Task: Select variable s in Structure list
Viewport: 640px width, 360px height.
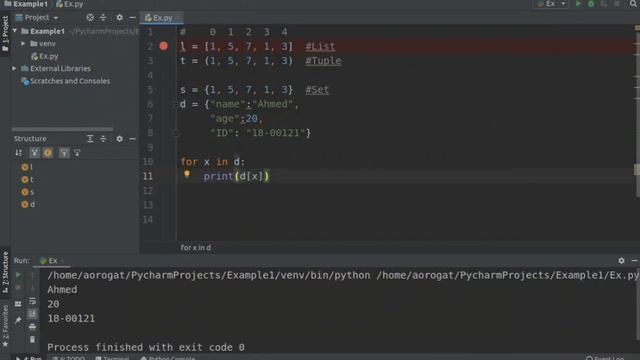Action: coord(27,192)
